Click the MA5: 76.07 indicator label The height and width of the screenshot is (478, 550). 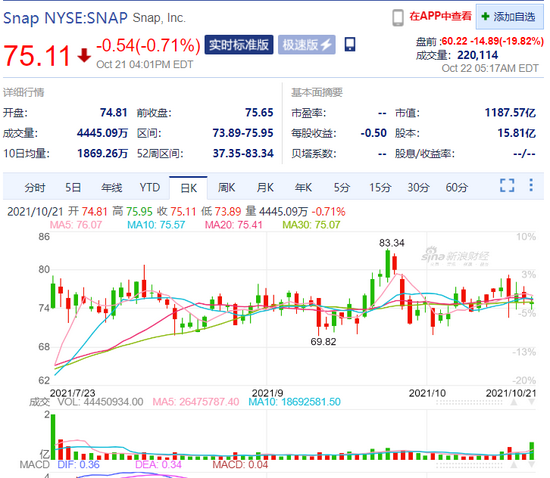[76, 225]
